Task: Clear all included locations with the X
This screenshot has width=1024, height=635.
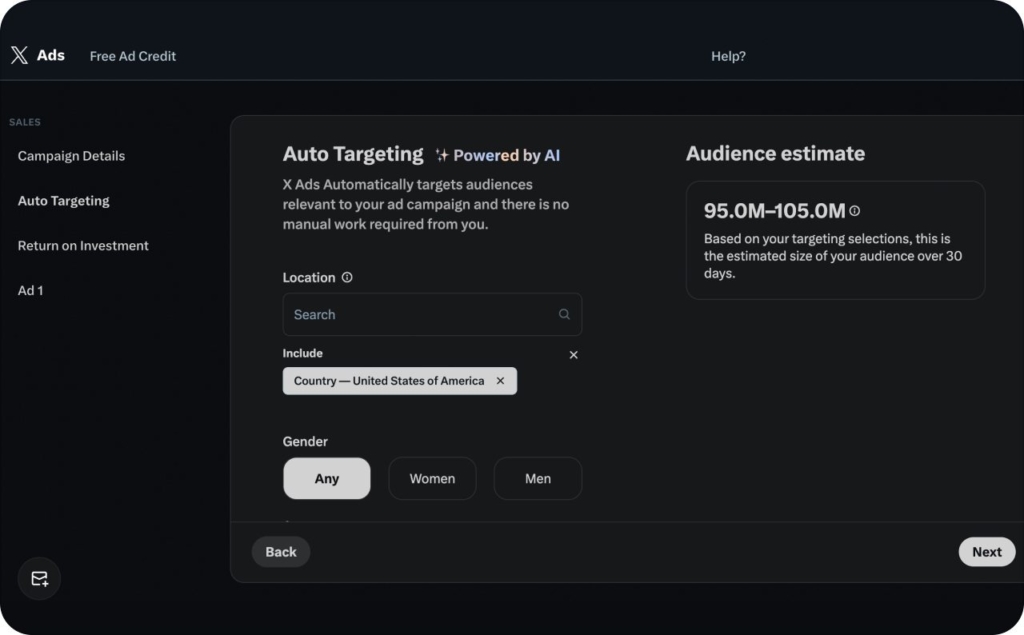Action: 573,355
